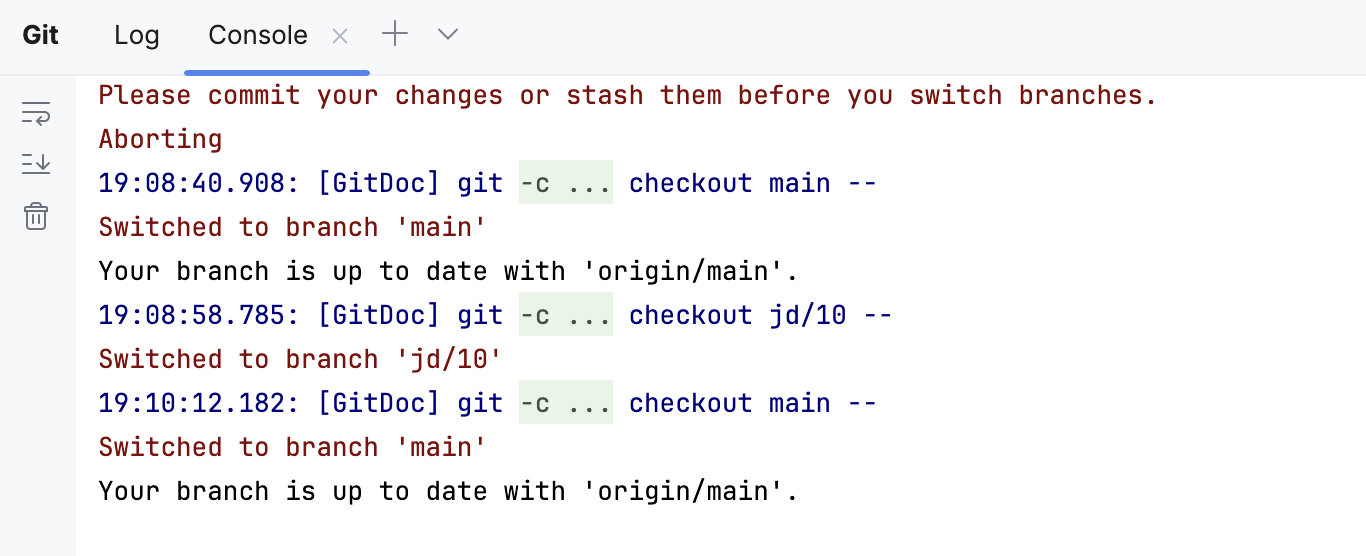Viewport: 1366px width, 556px height.
Task: Clear the console with the trash icon
Action: coord(36,216)
